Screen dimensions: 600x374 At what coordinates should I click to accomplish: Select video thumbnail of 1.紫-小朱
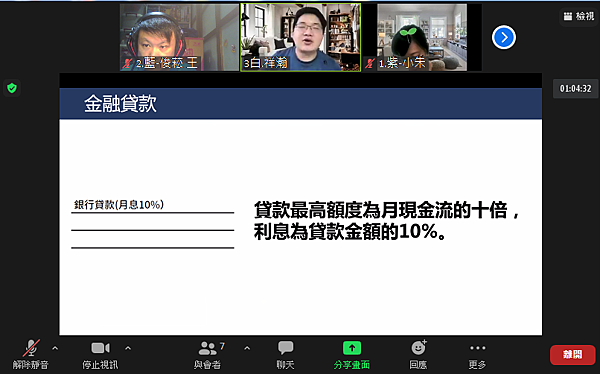(422, 37)
